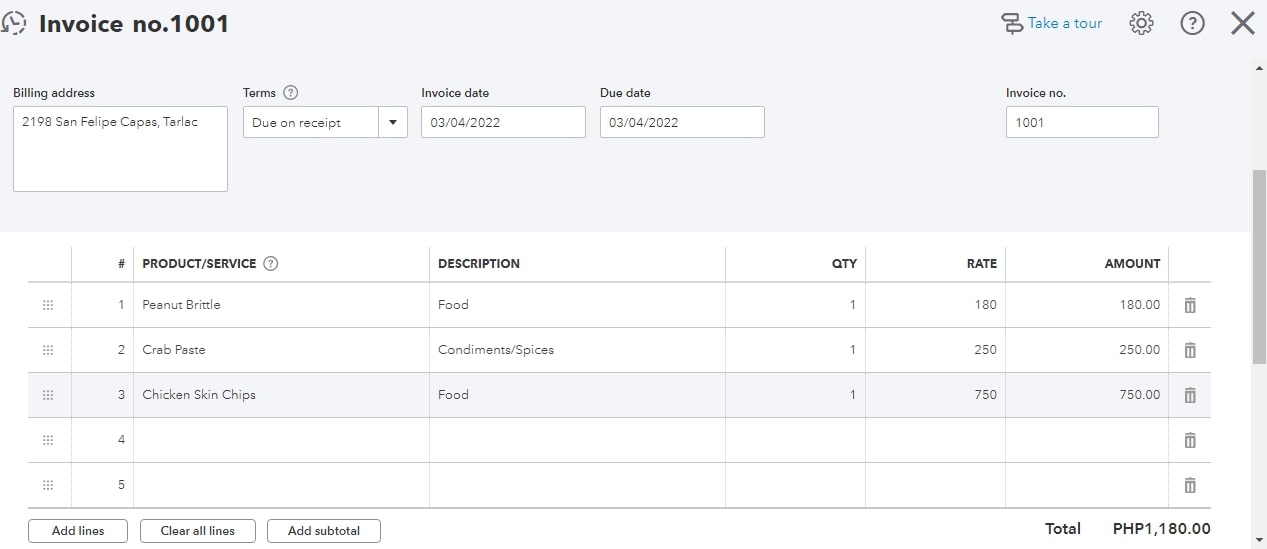Click drag handle of row 5
Viewport: 1267px width, 549px height.
click(x=48, y=485)
